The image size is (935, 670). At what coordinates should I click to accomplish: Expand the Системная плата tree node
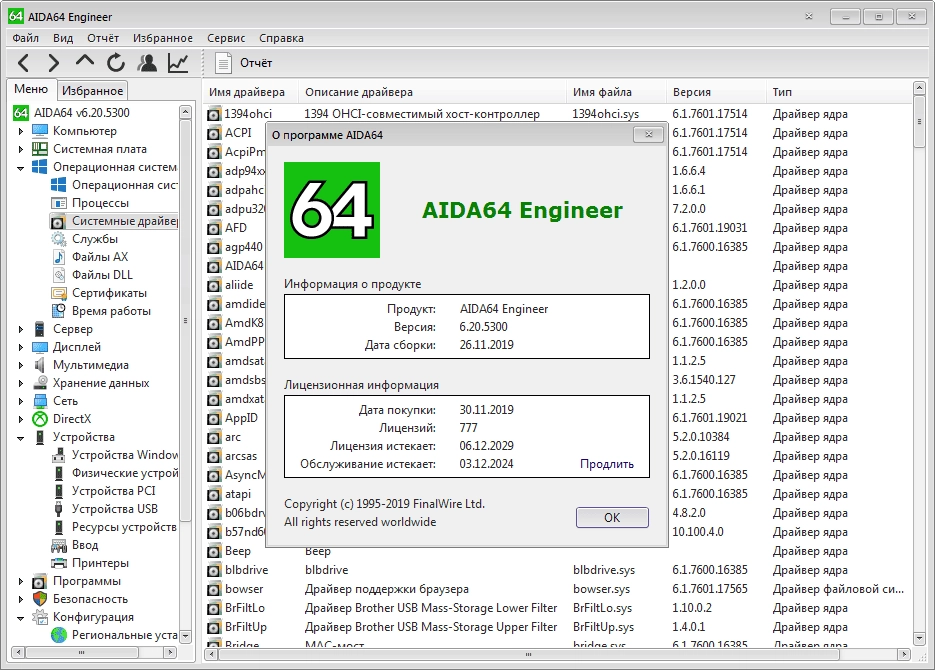tap(21, 149)
